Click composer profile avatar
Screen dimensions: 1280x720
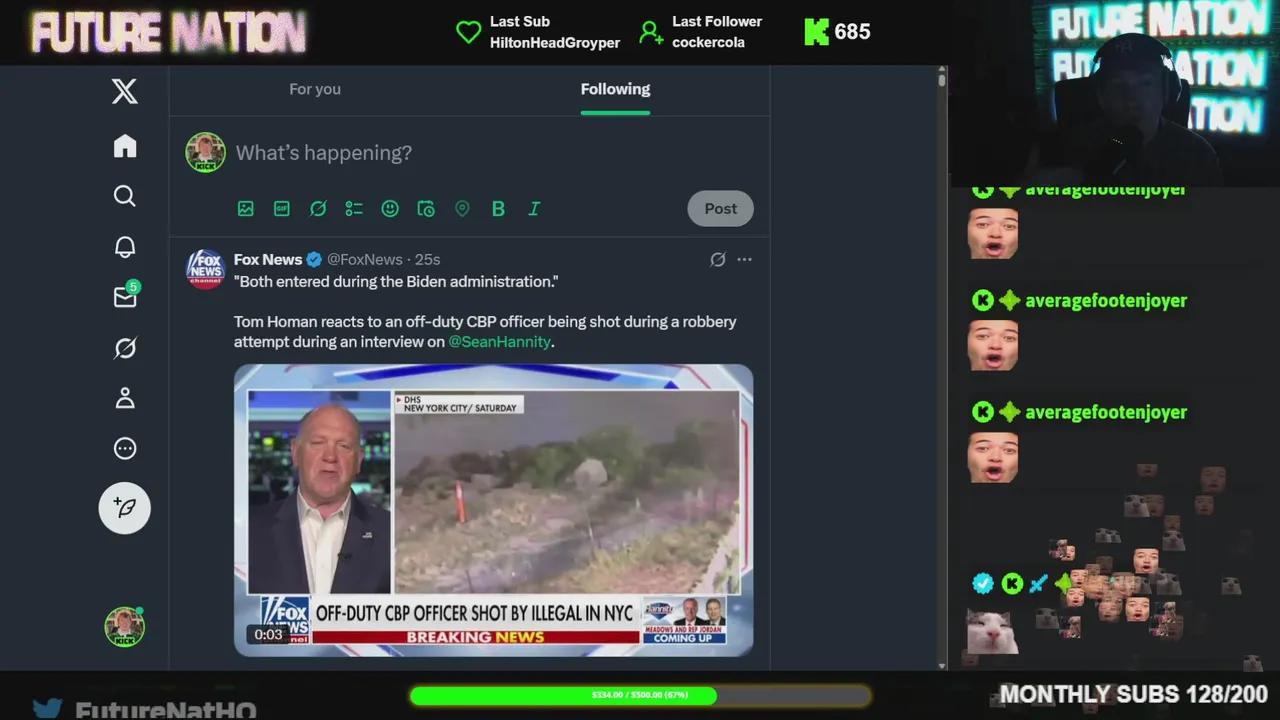pos(205,152)
